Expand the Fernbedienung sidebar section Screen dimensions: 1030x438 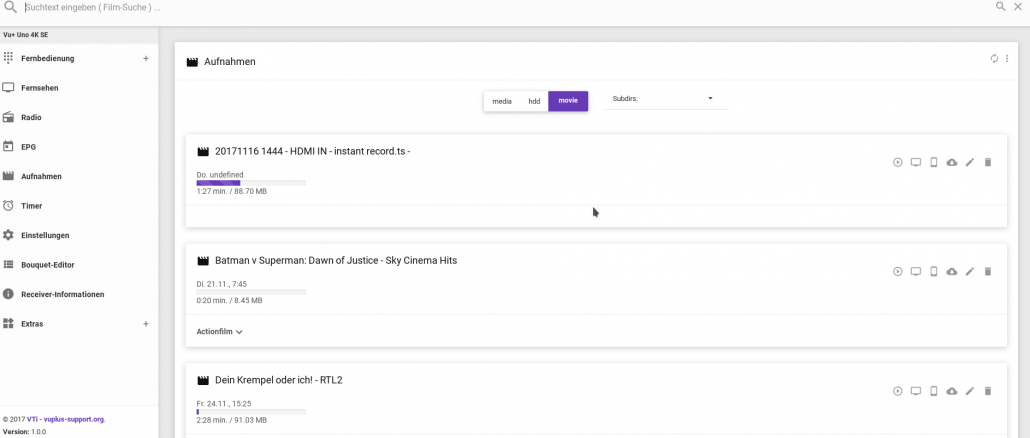146,58
